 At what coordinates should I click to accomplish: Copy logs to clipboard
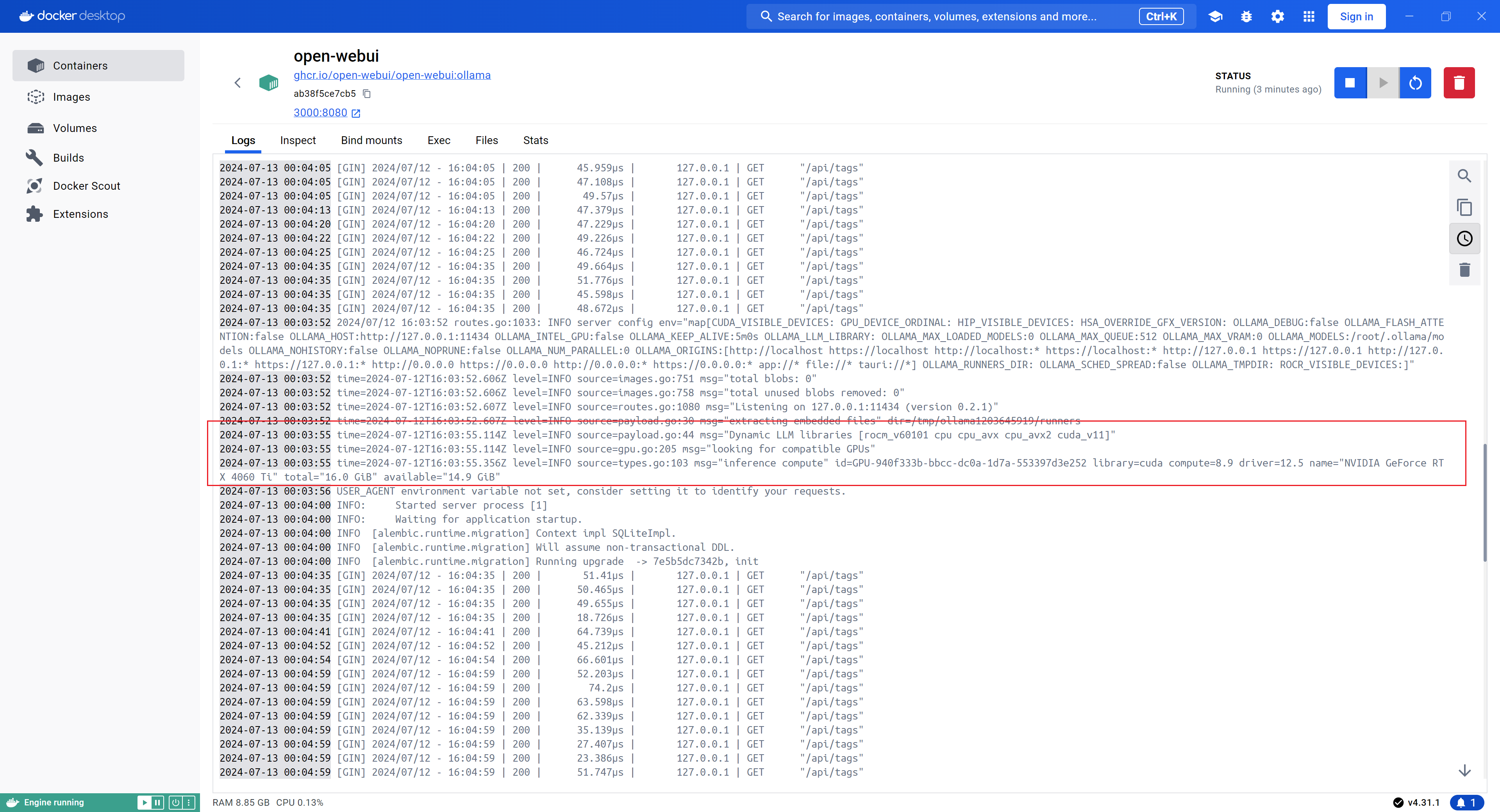point(1464,207)
